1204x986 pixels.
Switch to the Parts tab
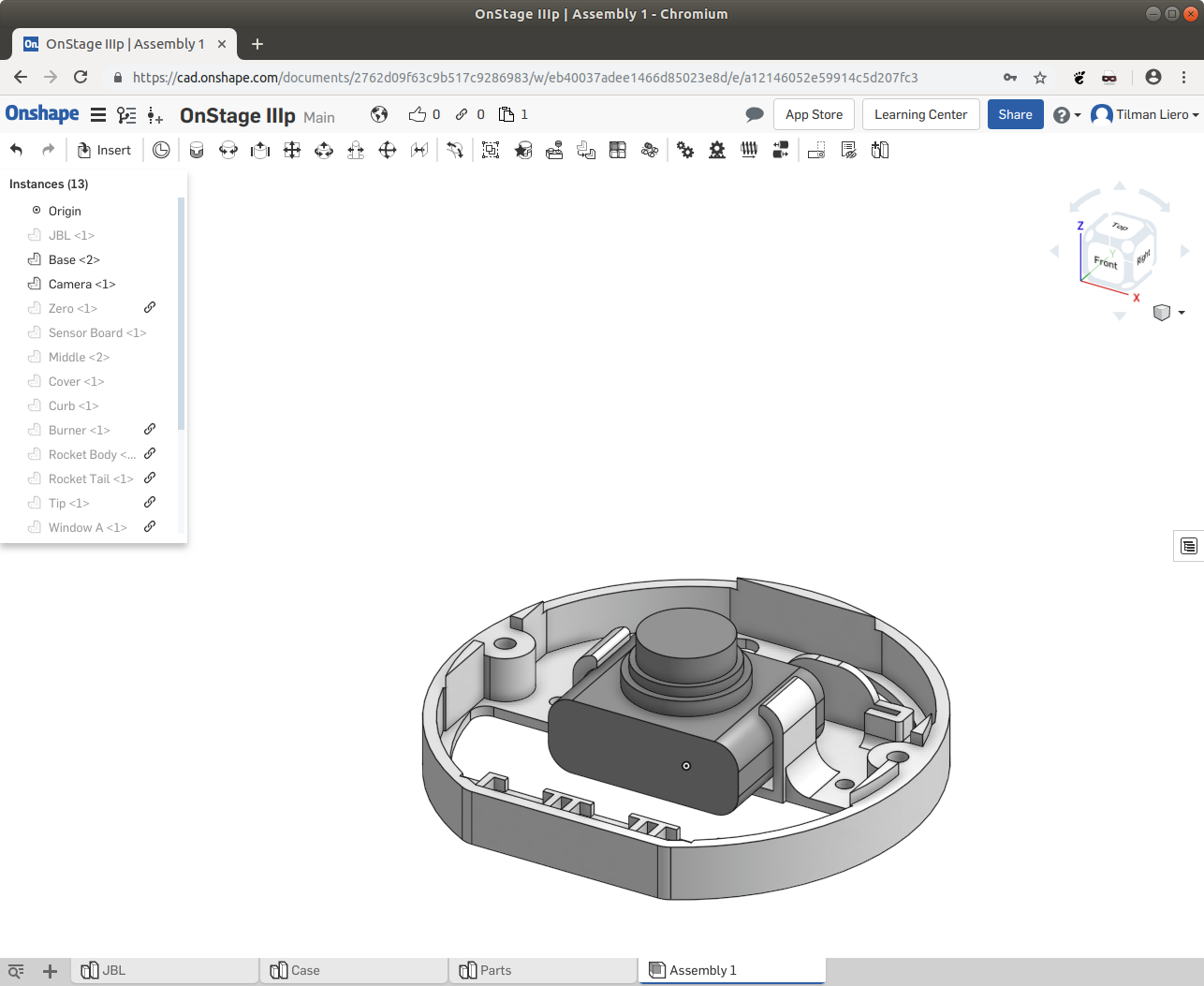coord(543,971)
